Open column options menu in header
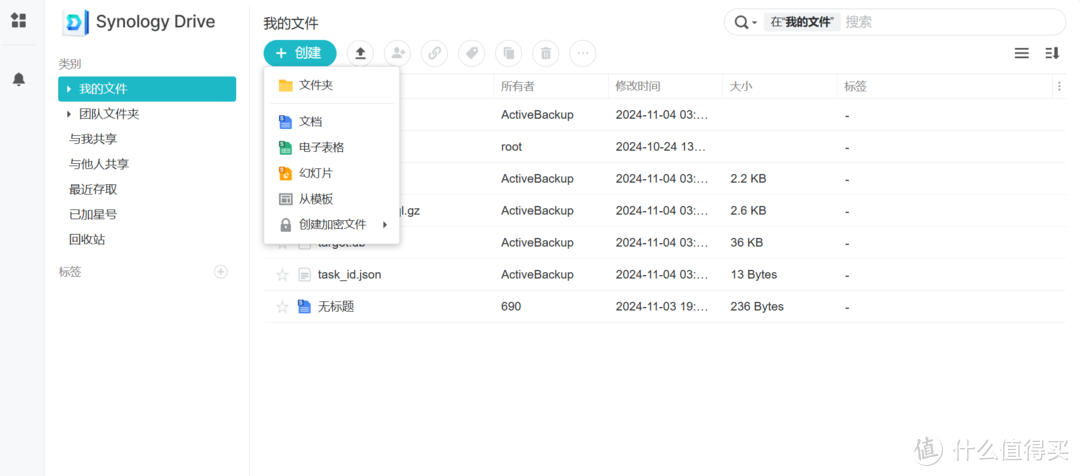 point(1059,86)
